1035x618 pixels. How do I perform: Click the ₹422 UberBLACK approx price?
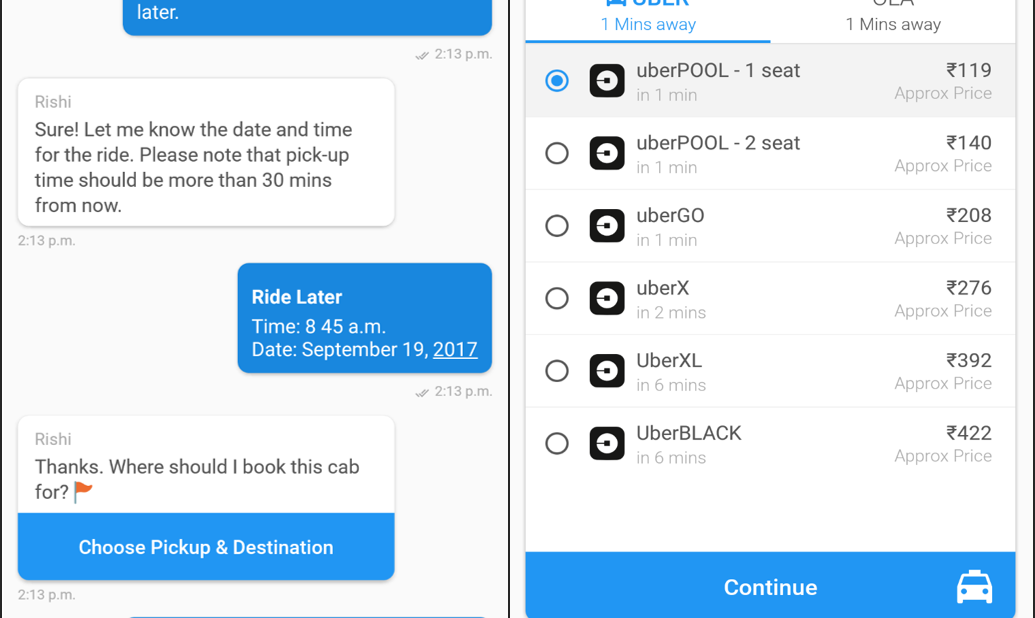(968, 433)
